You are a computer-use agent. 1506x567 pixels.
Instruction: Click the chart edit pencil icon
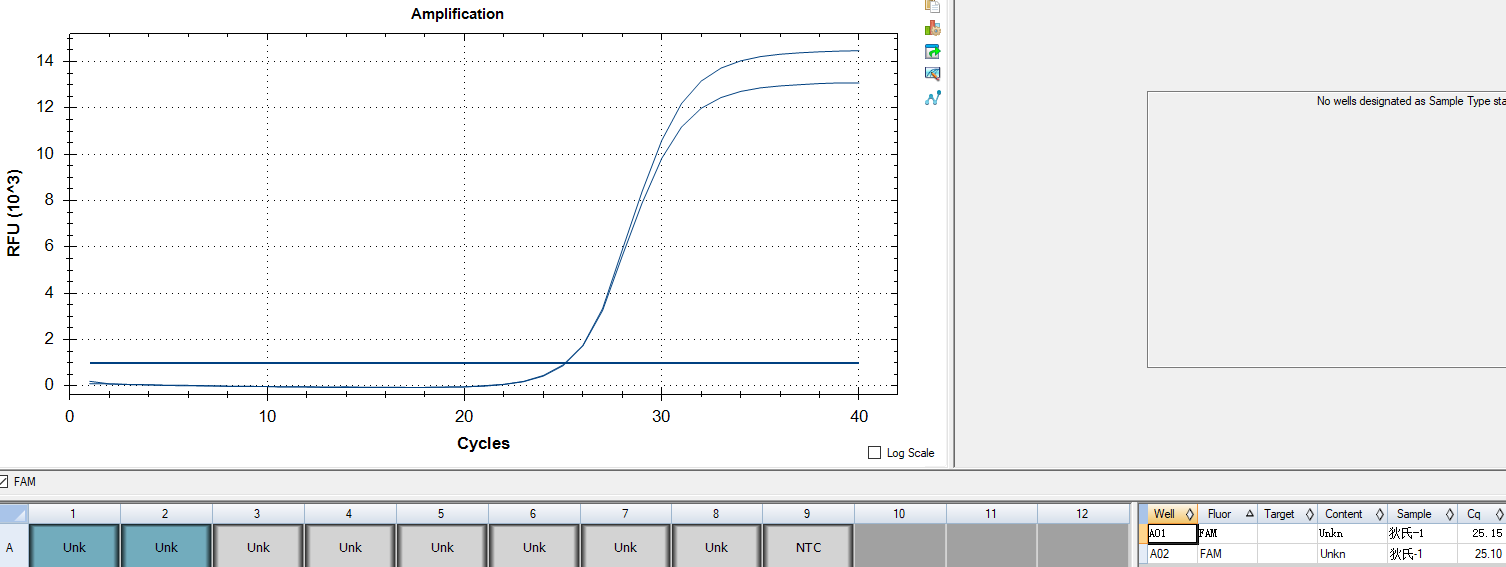[932, 74]
